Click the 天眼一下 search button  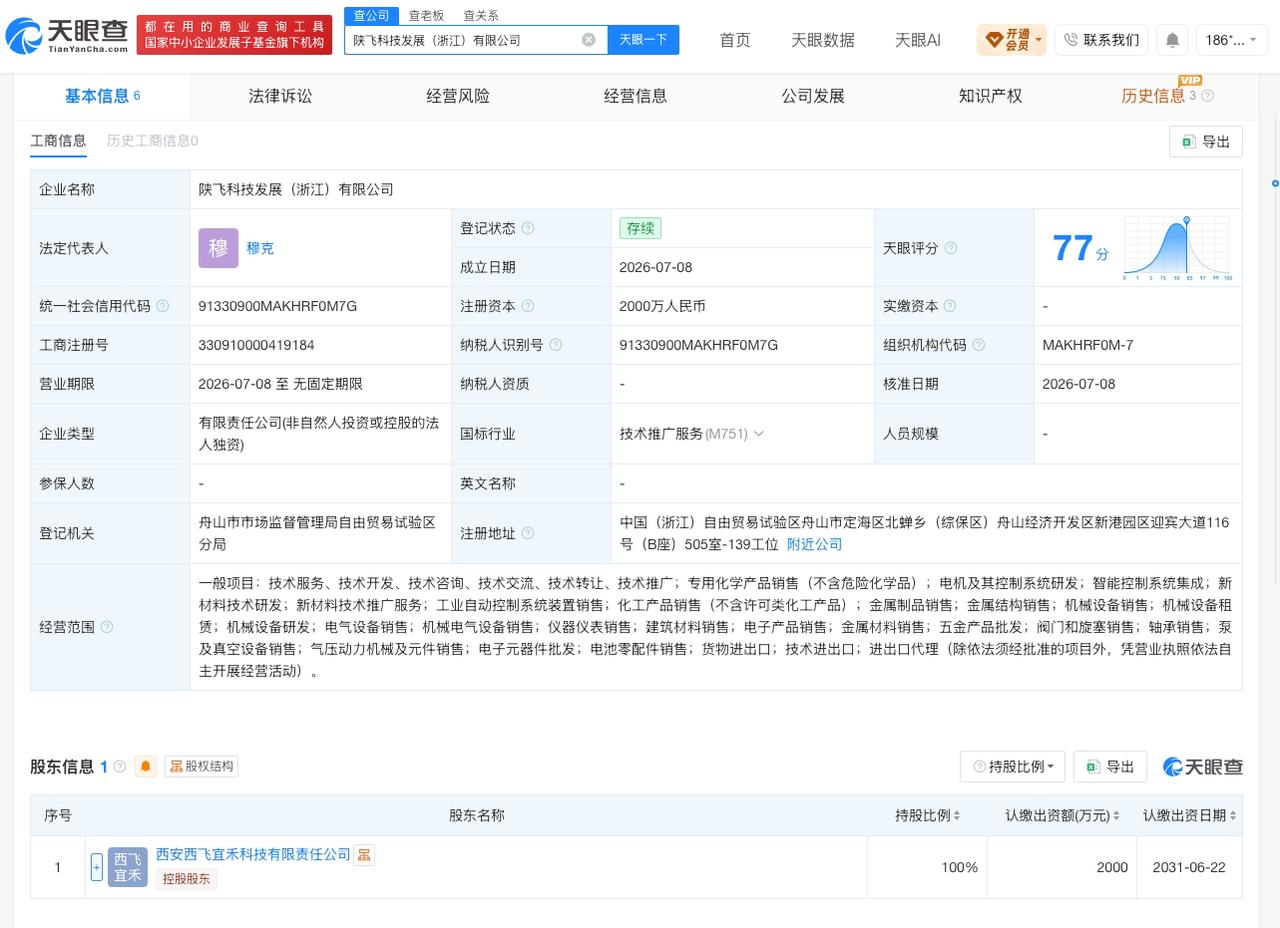click(x=643, y=40)
